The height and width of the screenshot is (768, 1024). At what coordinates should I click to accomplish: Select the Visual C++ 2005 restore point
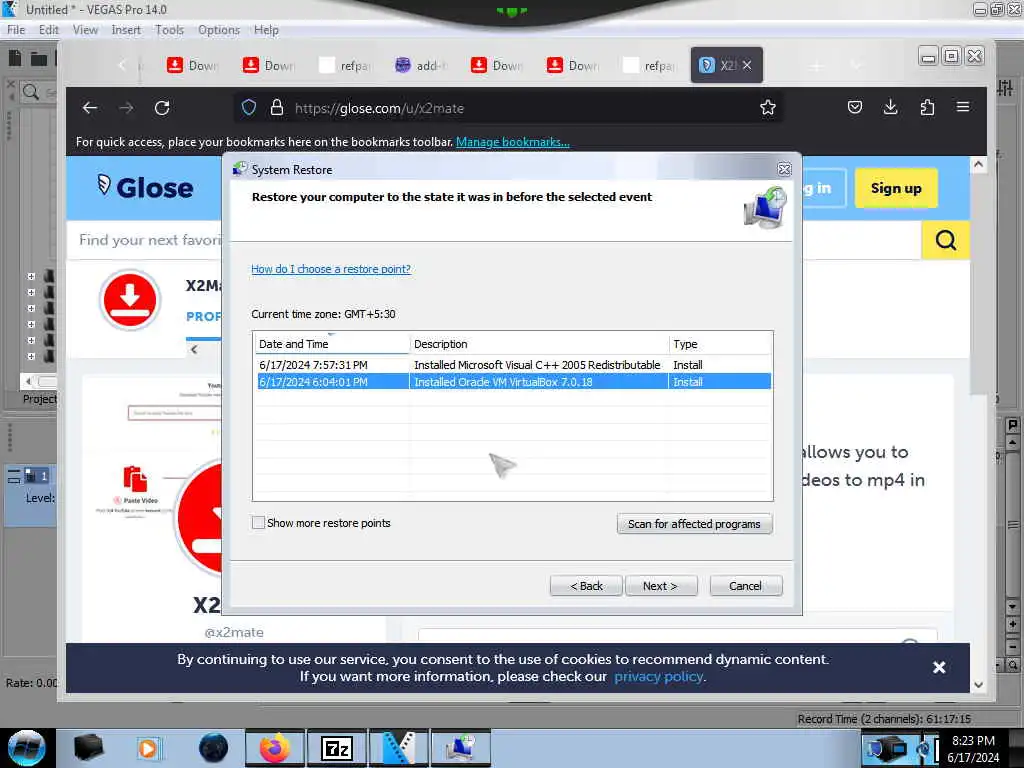pos(513,365)
